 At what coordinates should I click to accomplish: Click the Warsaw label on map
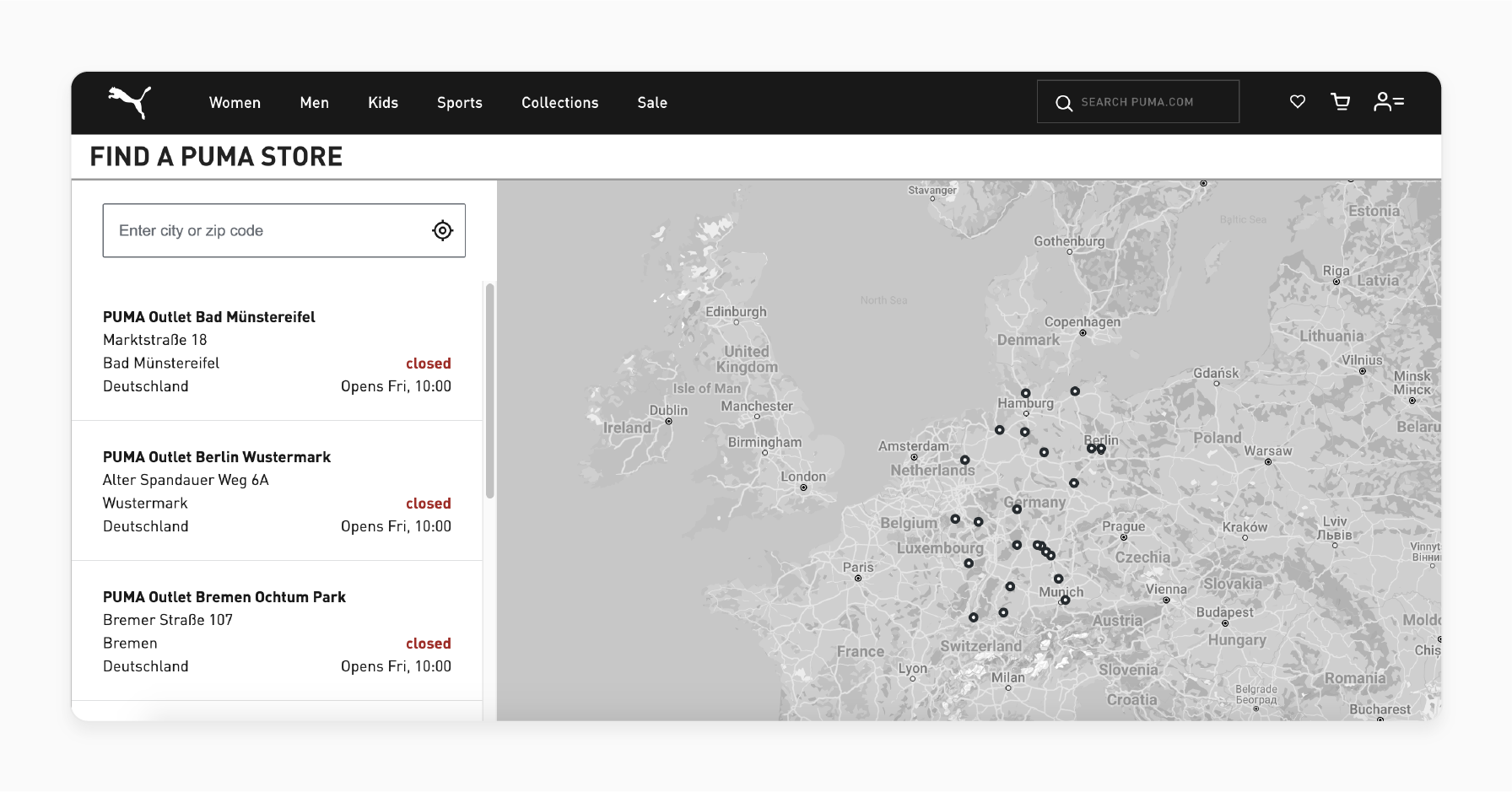tap(1268, 451)
